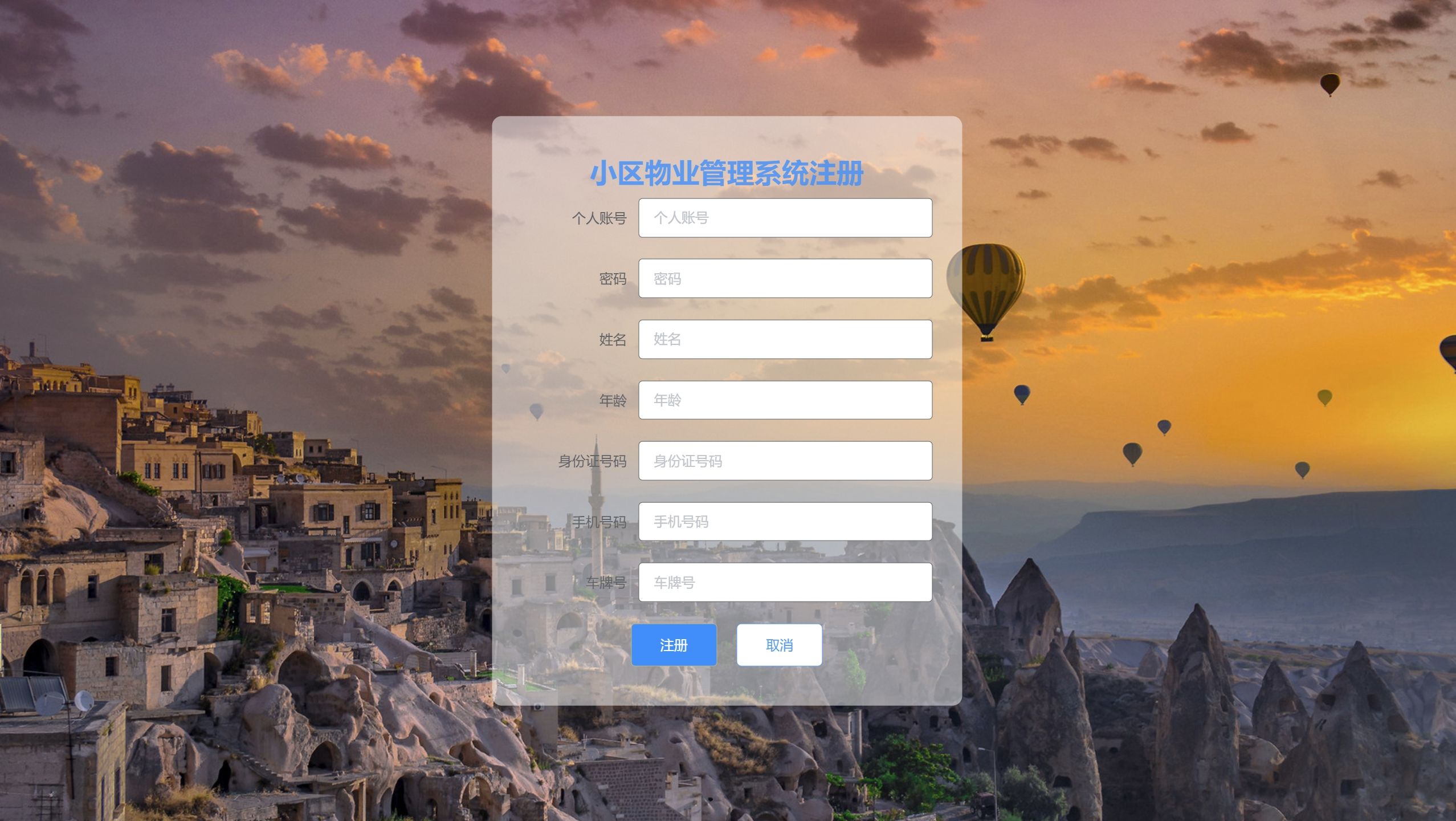
Task: Click the 身份证号码 ID number field
Action: coord(785,460)
